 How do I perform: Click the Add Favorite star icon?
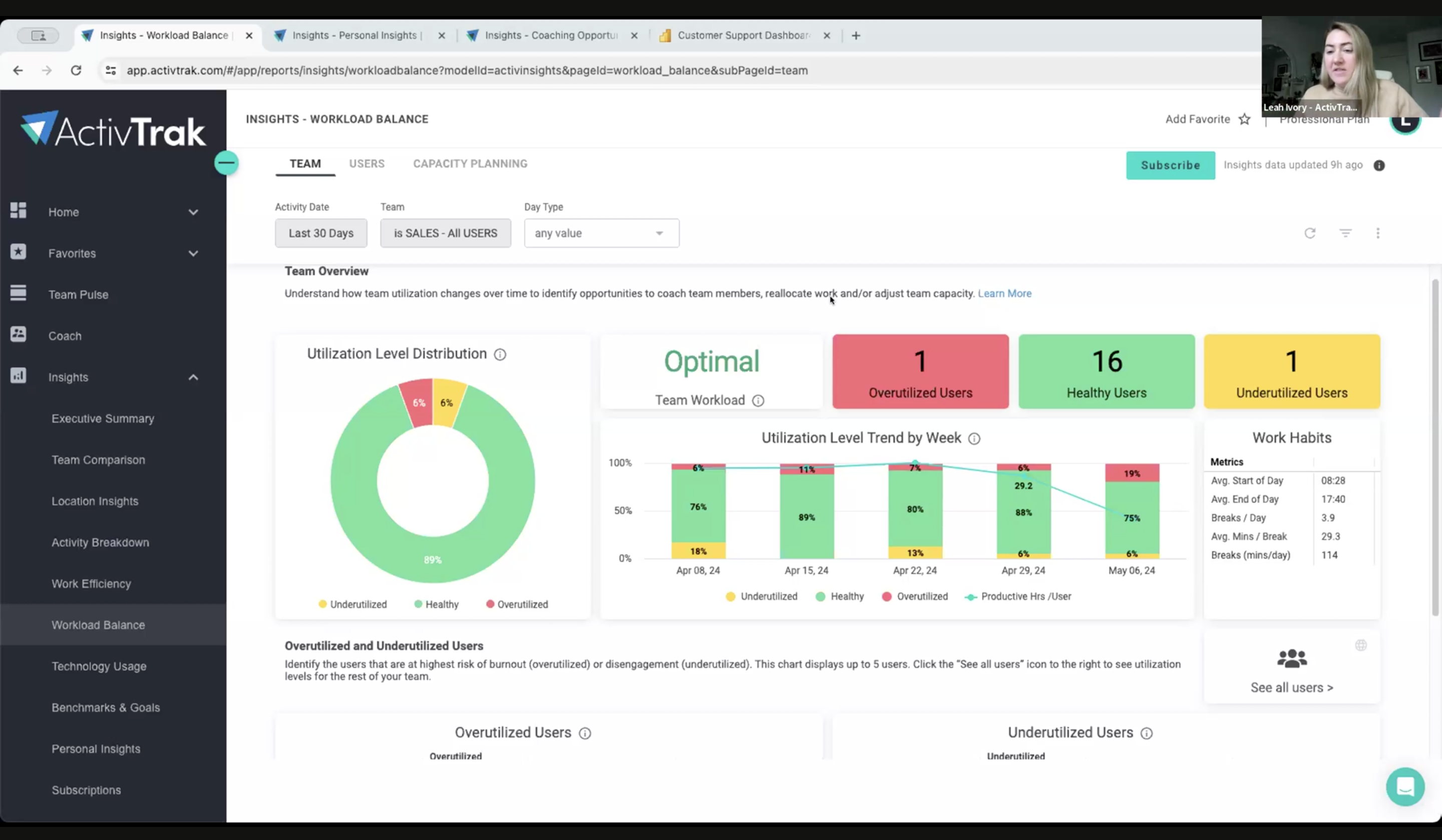coord(1244,119)
